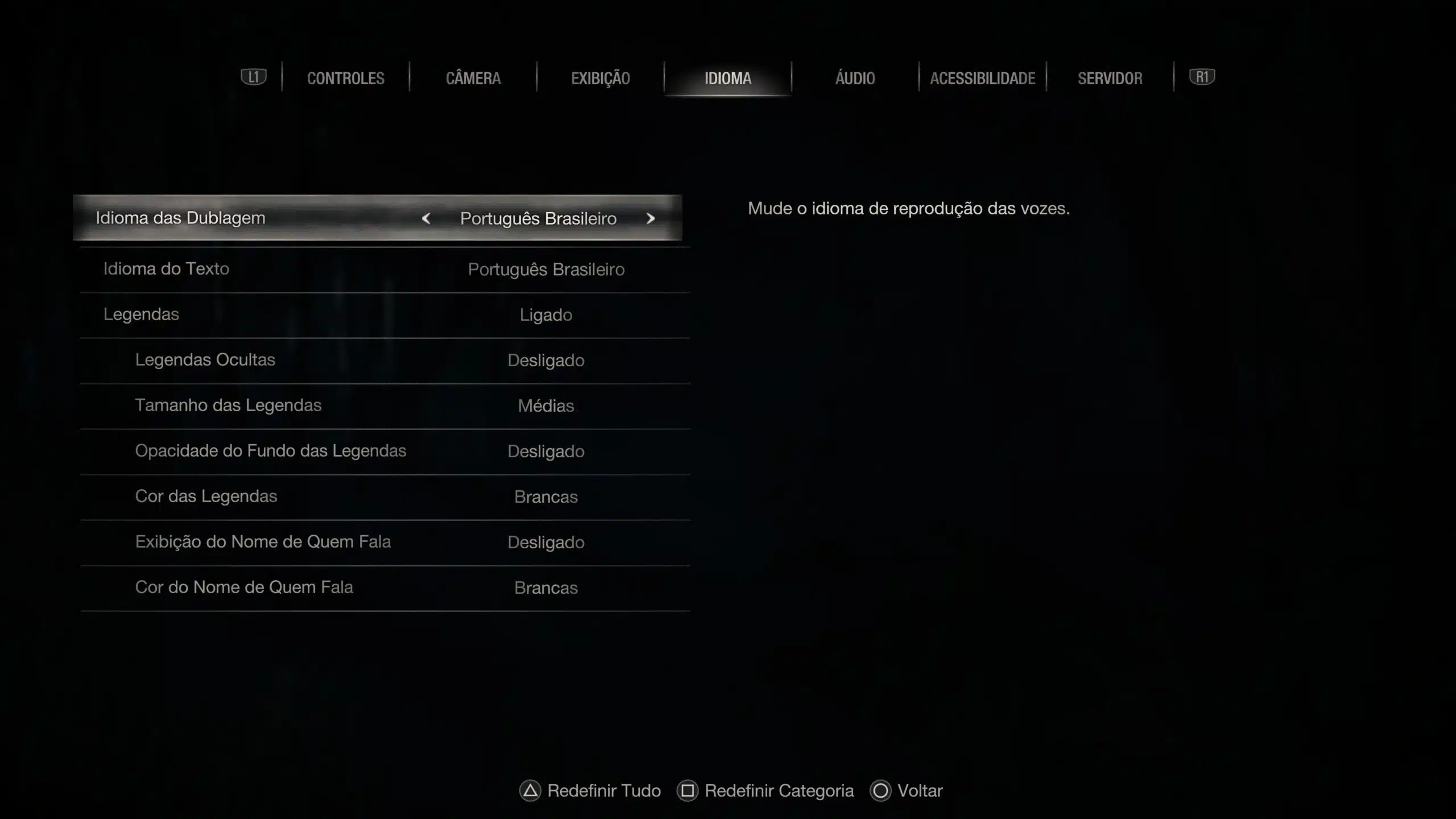Image resolution: width=1456 pixels, height=819 pixels.
Task: Select the EXIBIÇÃO tab icon
Action: coord(600,78)
